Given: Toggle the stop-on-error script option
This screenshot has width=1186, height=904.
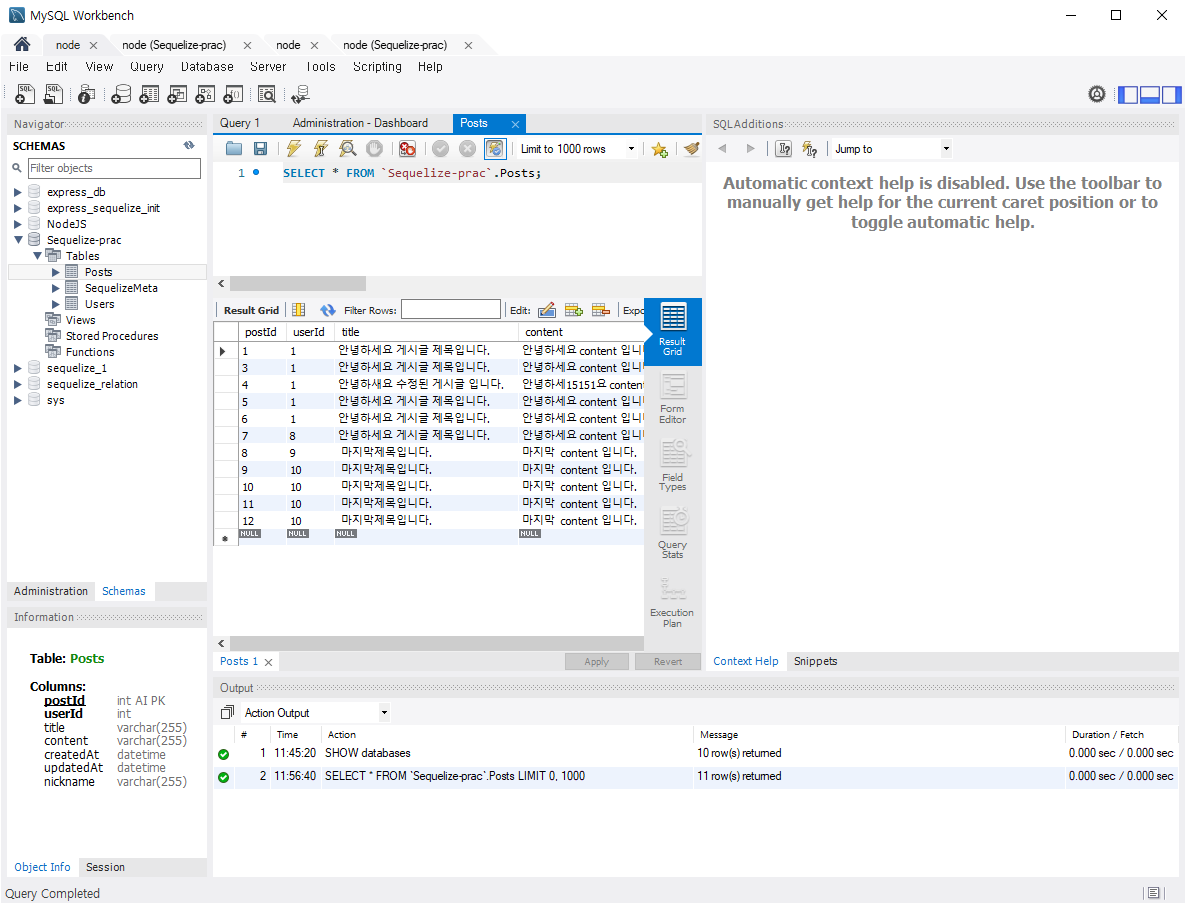Looking at the screenshot, I should point(408,149).
